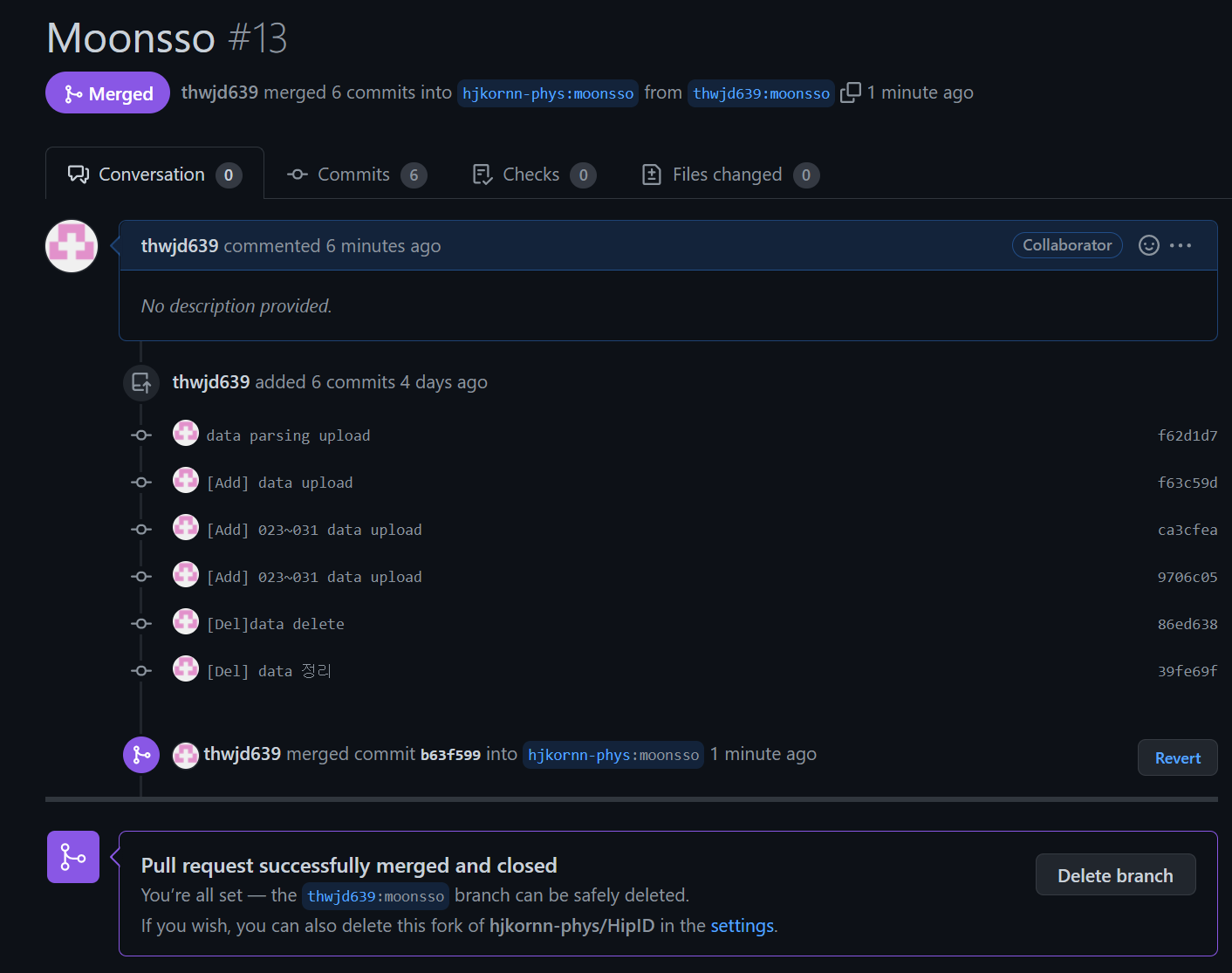Viewport: 1232px width, 973px height.
Task: Click the copy icon next to thwjd639:moonsso branch
Action: tap(849, 92)
